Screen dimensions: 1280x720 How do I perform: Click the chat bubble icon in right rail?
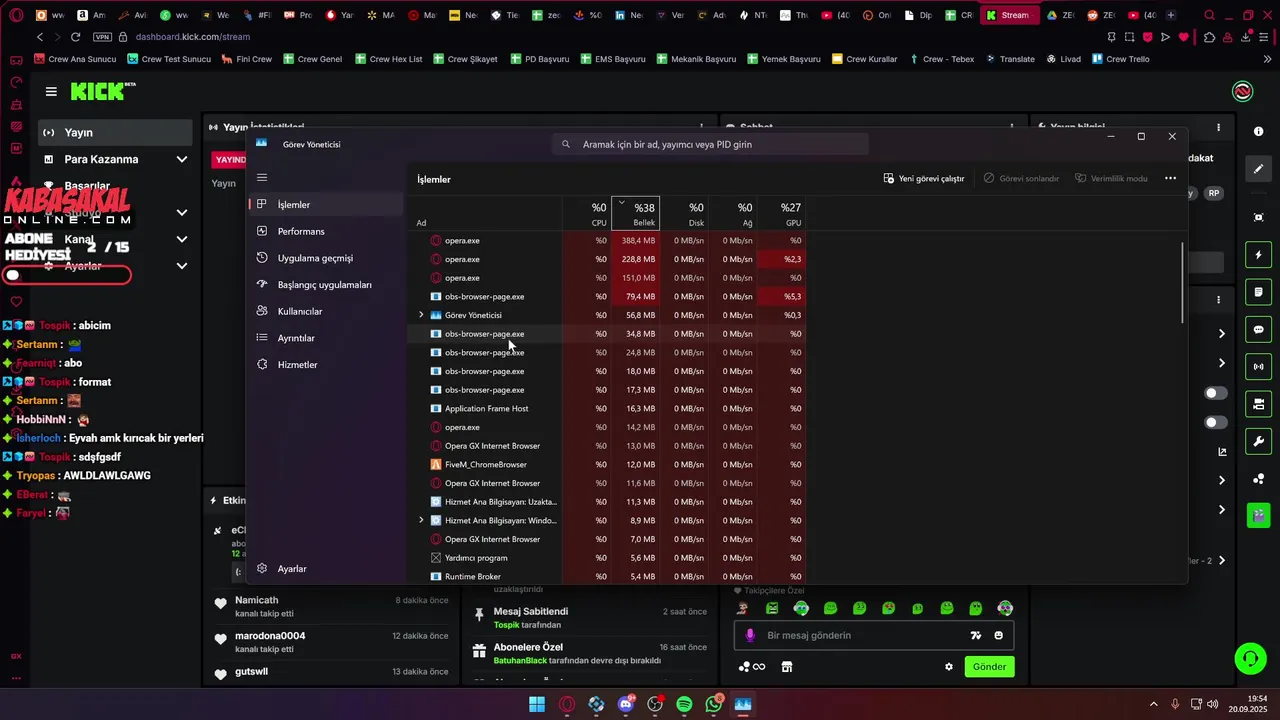tap(1258, 330)
